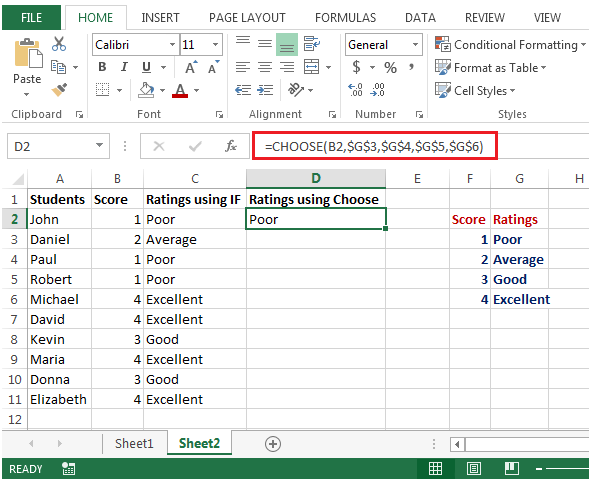The width and height of the screenshot is (591, 481).
Task: Click the Format as Table button
Action: [490, 68]
